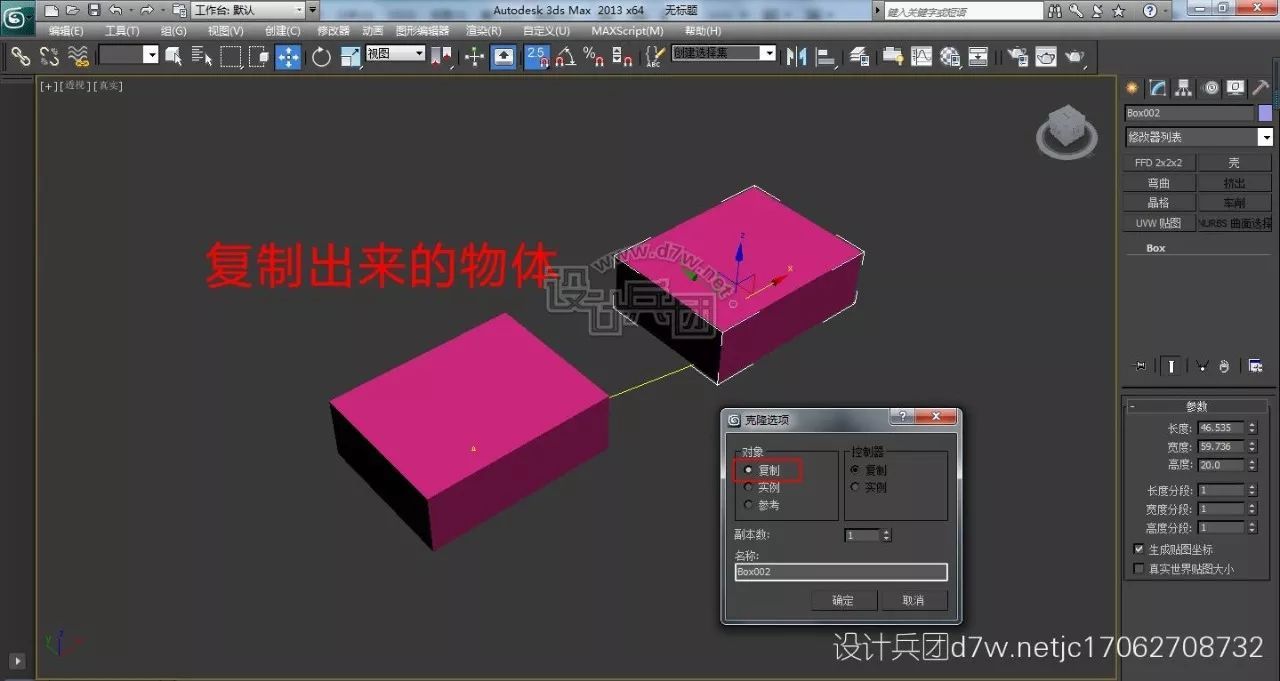Open the 渲染(R) menu

484,31
